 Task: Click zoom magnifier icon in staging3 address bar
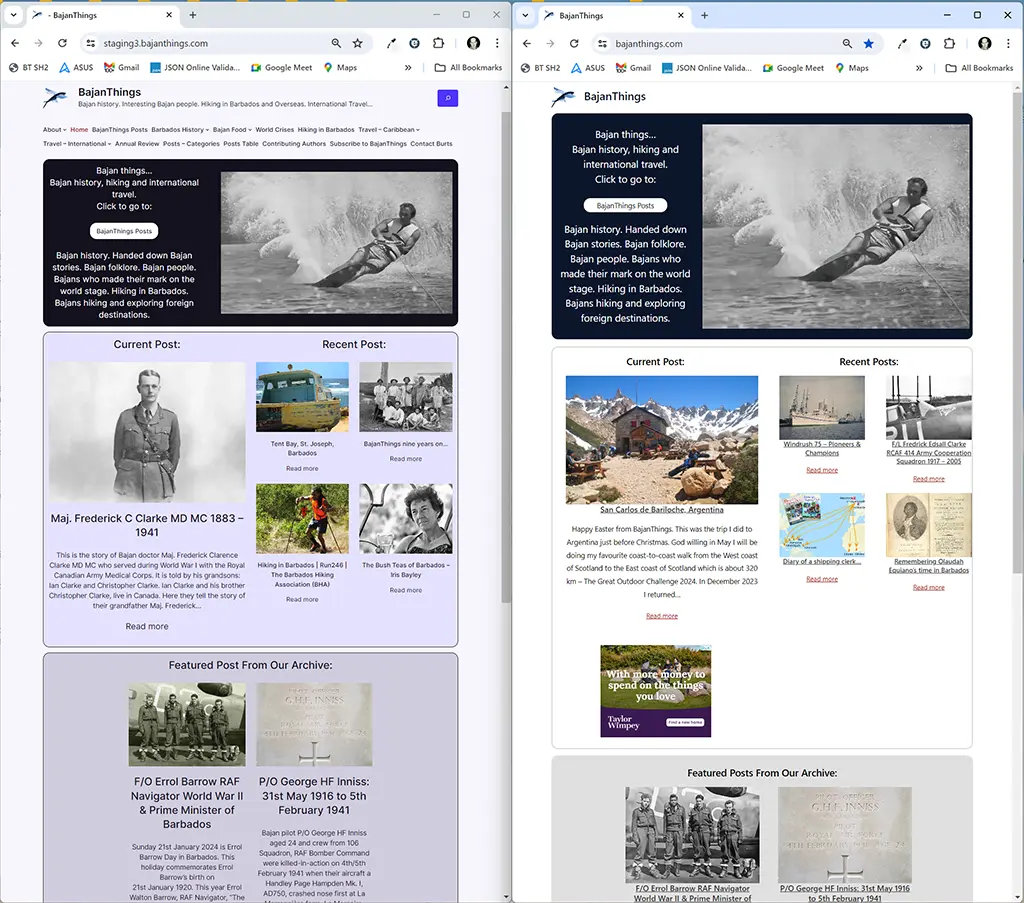336,44
